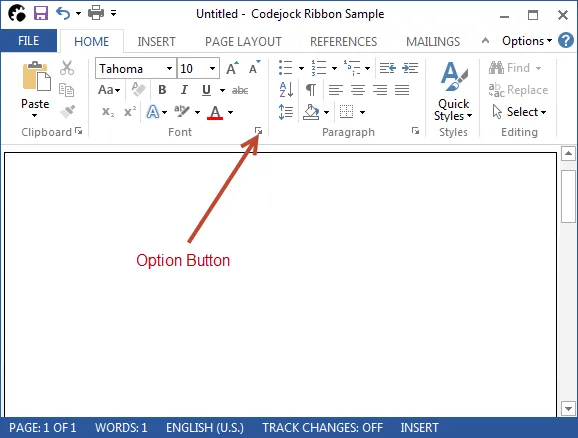Viewport: 578px width, 438px height.
Task: Show paragraph marks with pilcrow icon
Action: [311, 90]
